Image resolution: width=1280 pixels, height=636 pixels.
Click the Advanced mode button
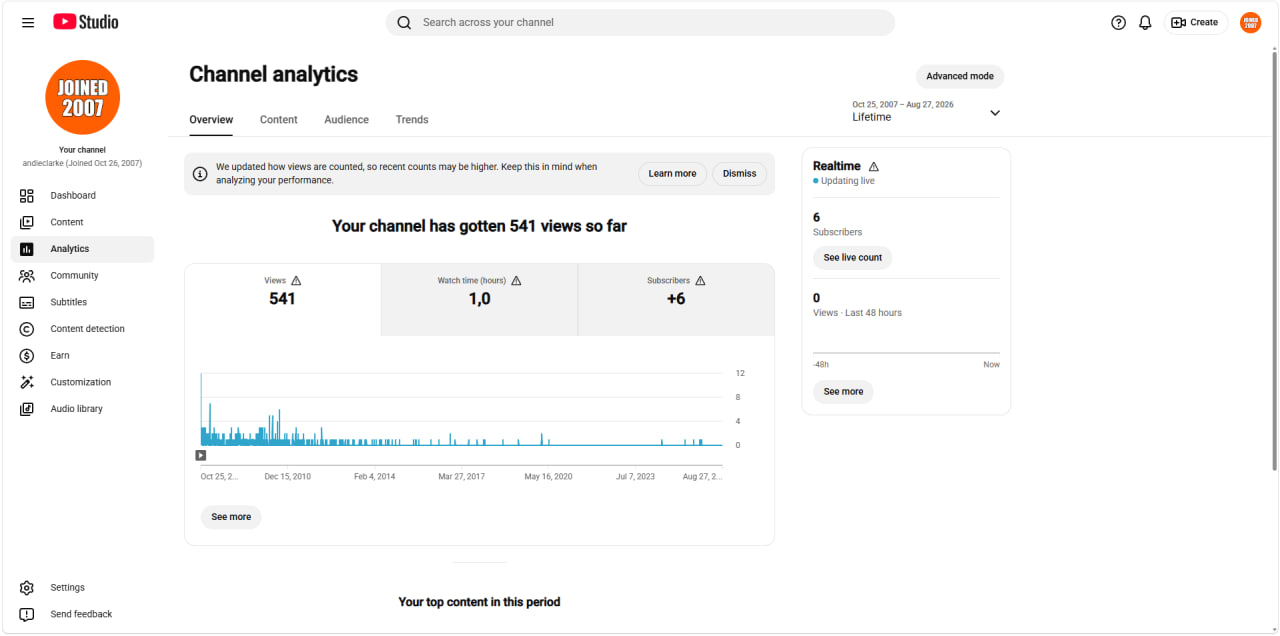960,76
